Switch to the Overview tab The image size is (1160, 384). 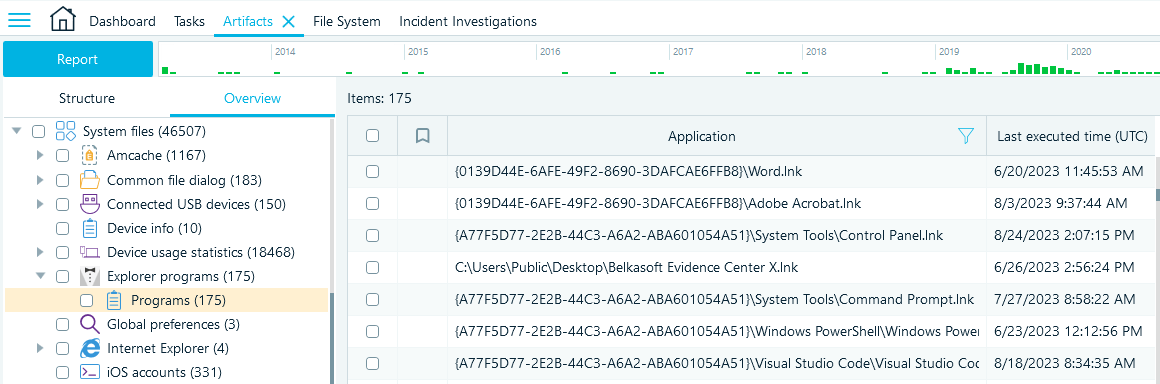[252, 98]
